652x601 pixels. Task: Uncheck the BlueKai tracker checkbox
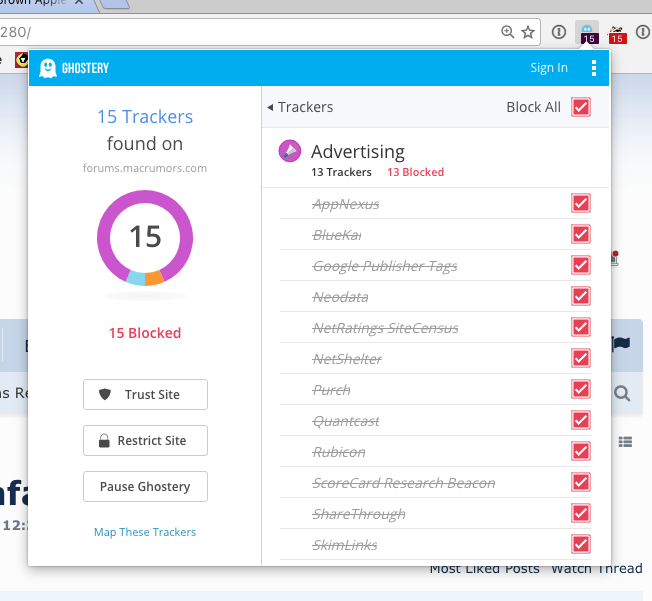coord(581,234)
